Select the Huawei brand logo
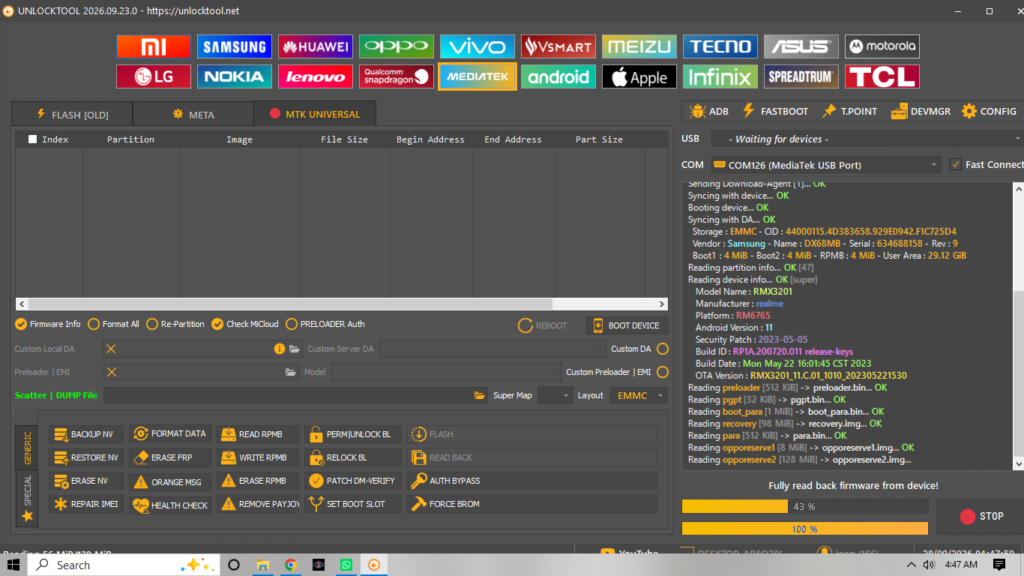The image size is (1024, 576). pyautogui.click(x=315, y=46)
